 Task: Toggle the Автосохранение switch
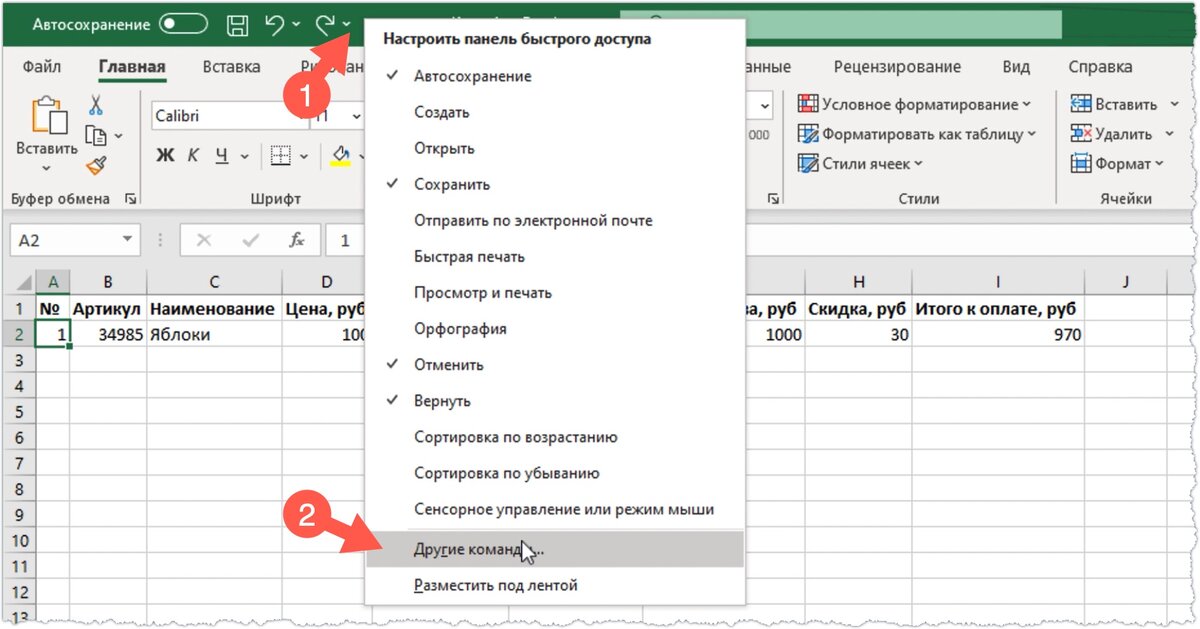click(184, 24)
